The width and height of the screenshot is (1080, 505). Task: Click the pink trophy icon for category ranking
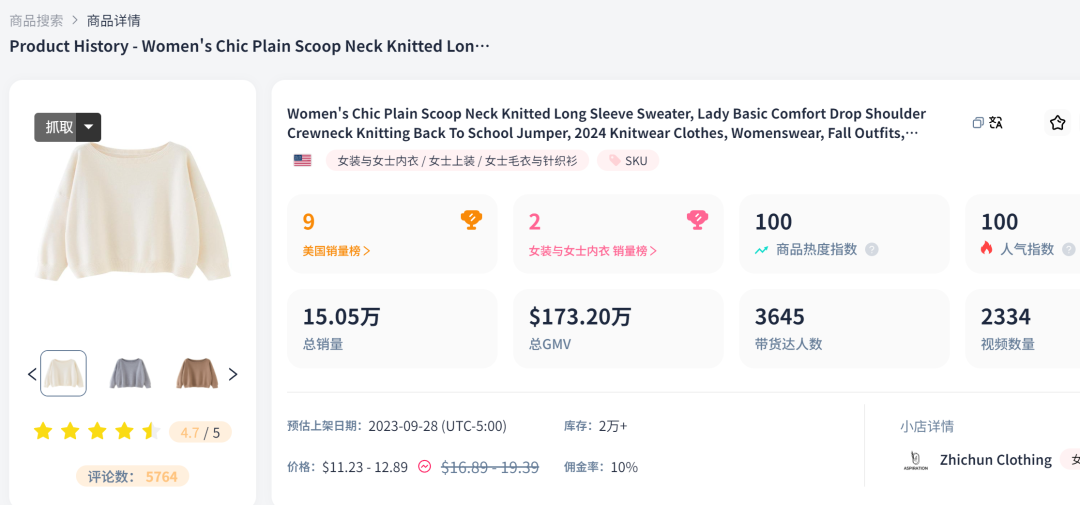pos(697,220)
